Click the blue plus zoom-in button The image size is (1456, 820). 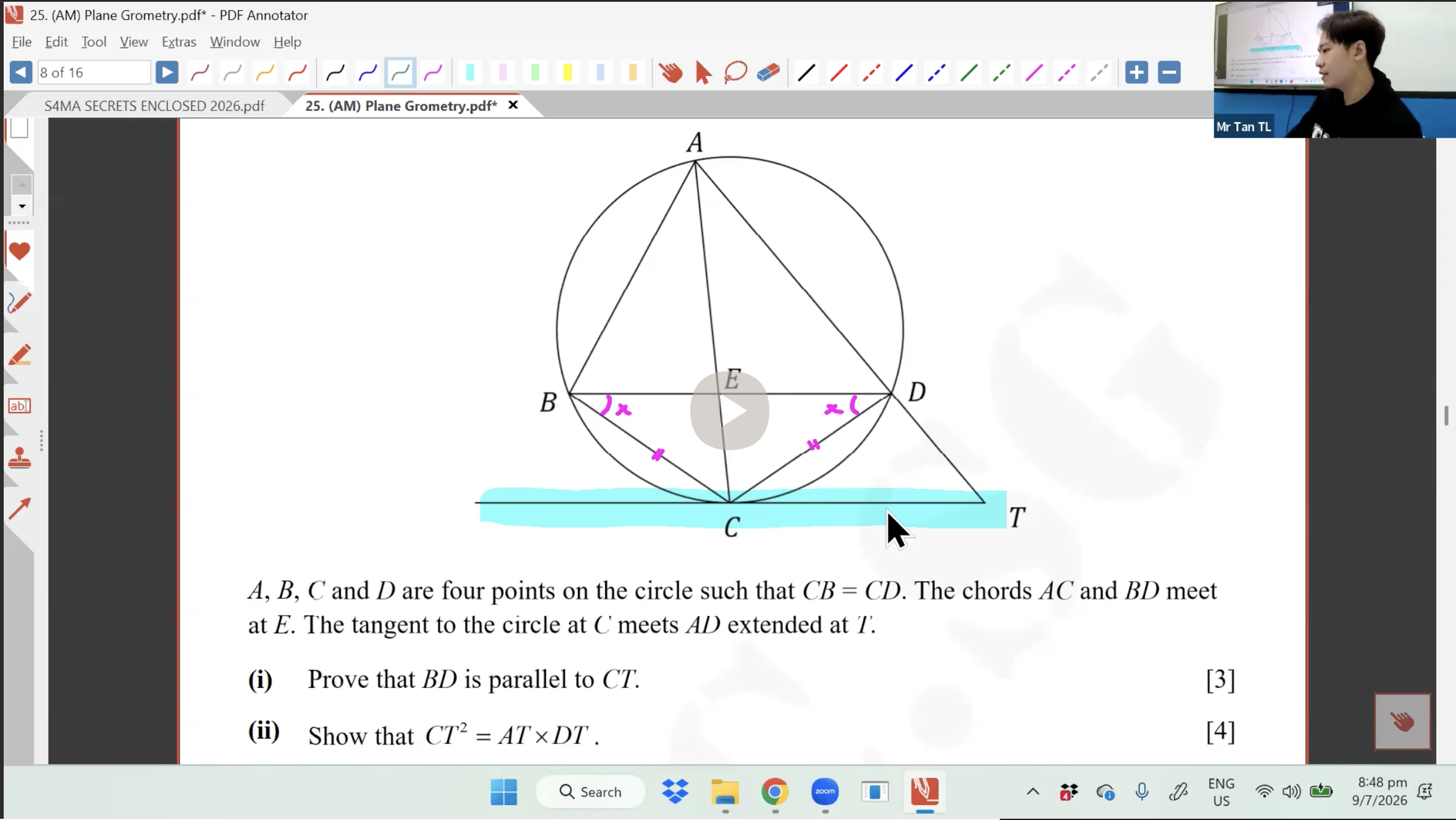pyautogui.click(x=1136, y=72)
